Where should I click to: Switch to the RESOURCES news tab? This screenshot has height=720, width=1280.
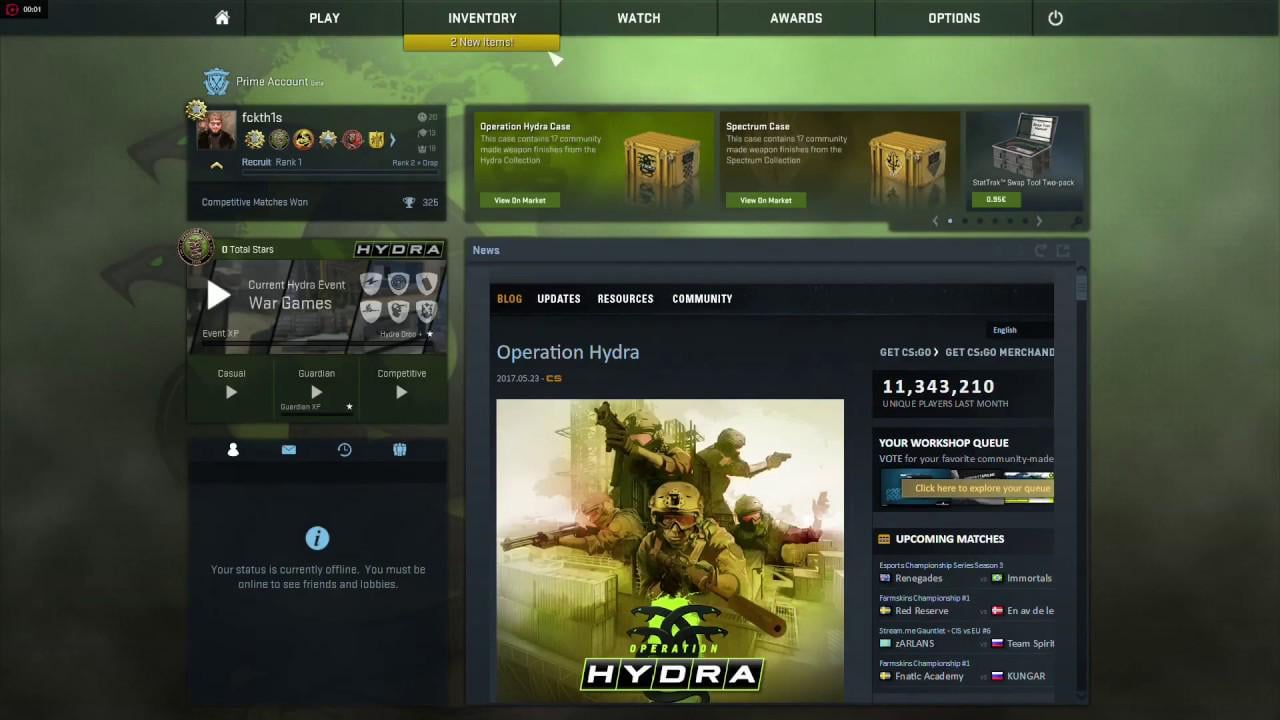tap(625, 299)
